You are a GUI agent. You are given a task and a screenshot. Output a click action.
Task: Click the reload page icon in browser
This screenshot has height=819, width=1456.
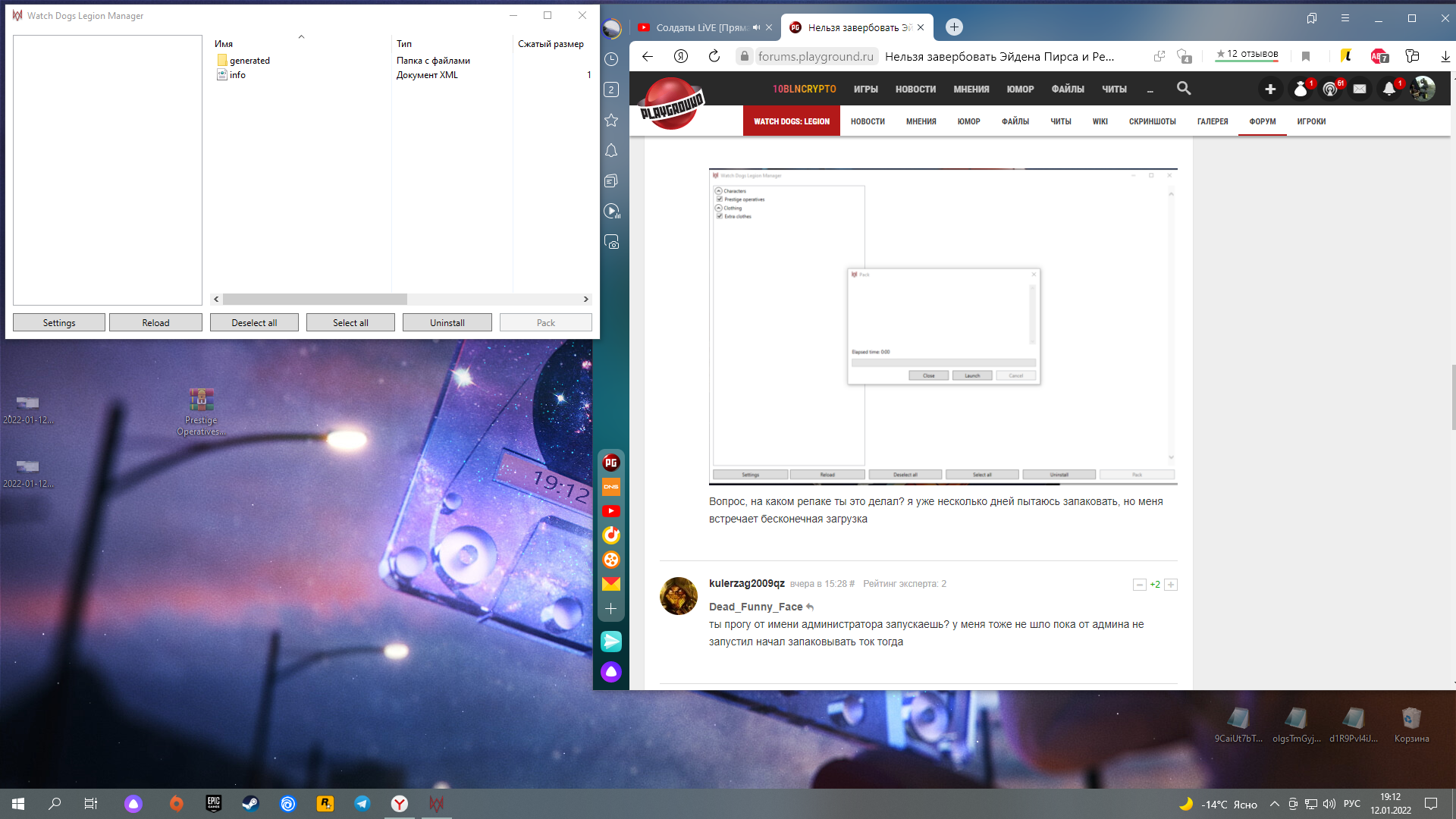[x=714, y=56]
